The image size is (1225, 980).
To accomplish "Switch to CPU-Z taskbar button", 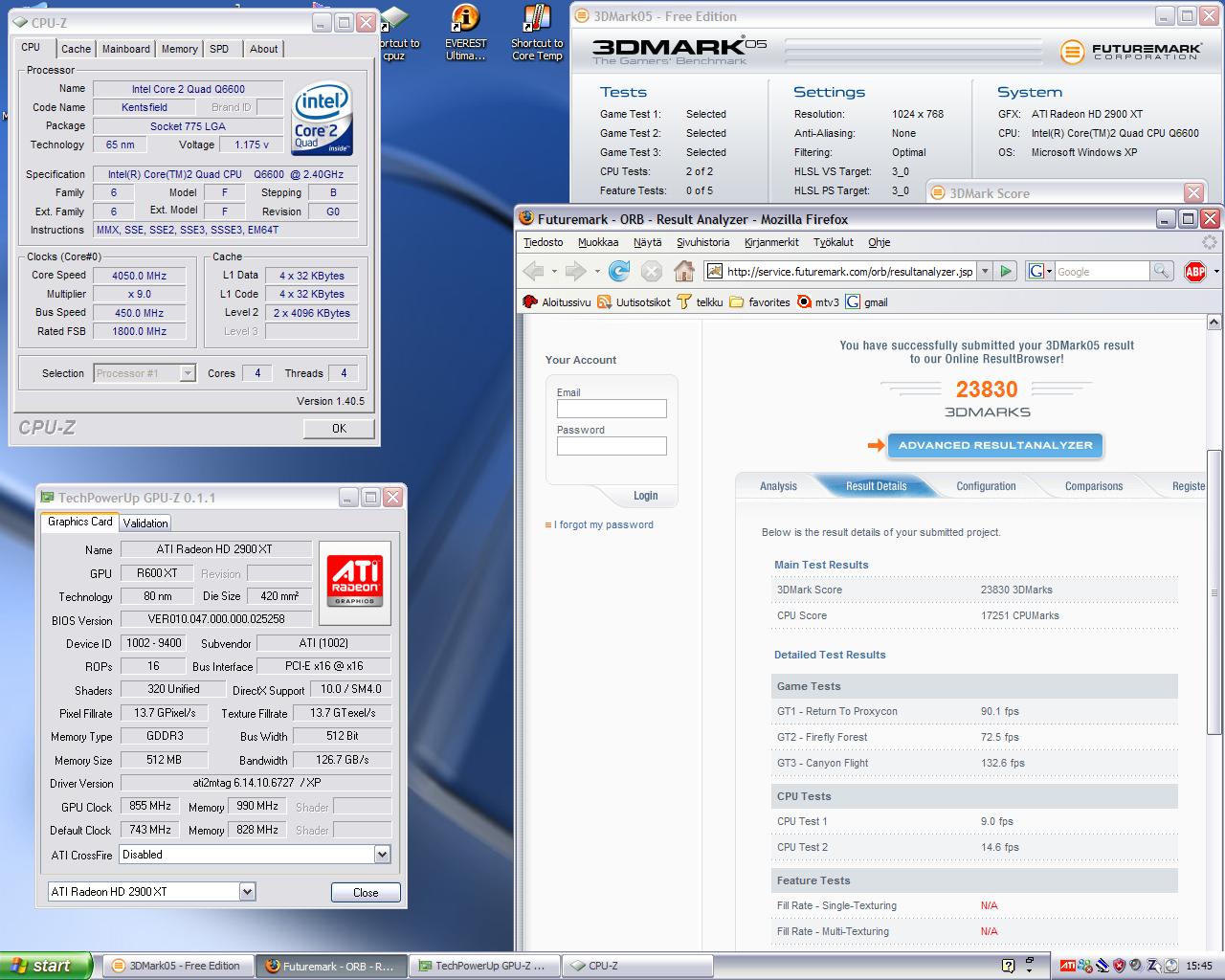I will [637, 966].
